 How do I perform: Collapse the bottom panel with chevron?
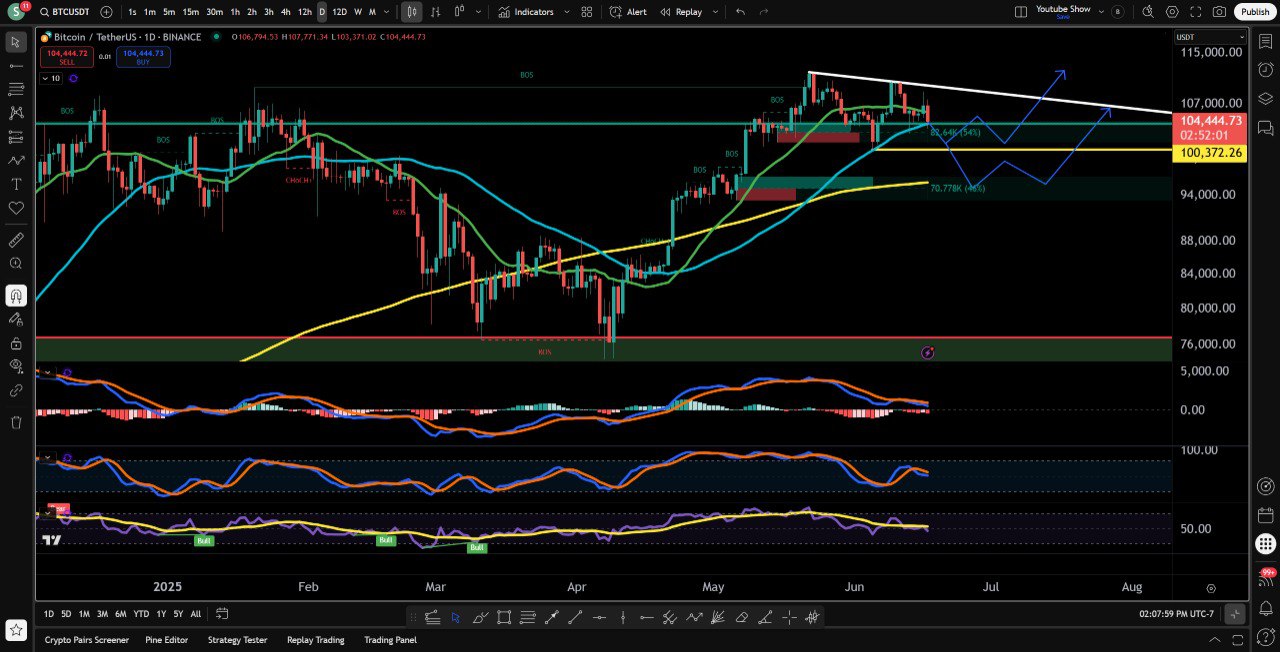coord(1215,640)
